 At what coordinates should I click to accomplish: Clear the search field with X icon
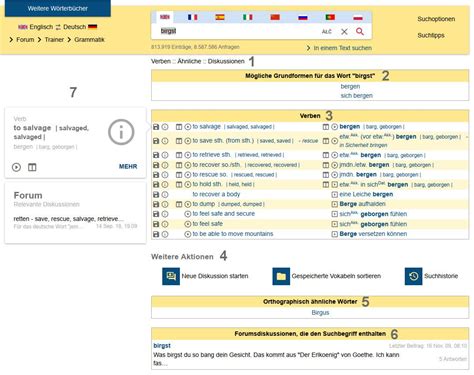pos(344,32)
